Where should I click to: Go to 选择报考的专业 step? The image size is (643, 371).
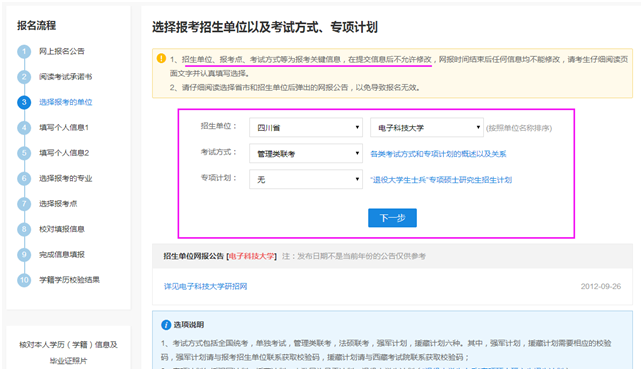(66, 178)
